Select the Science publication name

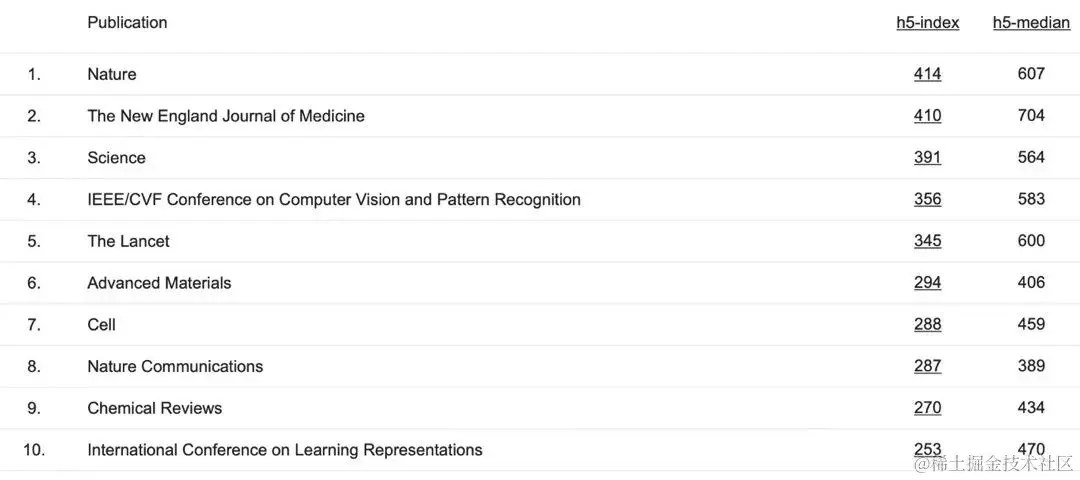click(116, 158)
